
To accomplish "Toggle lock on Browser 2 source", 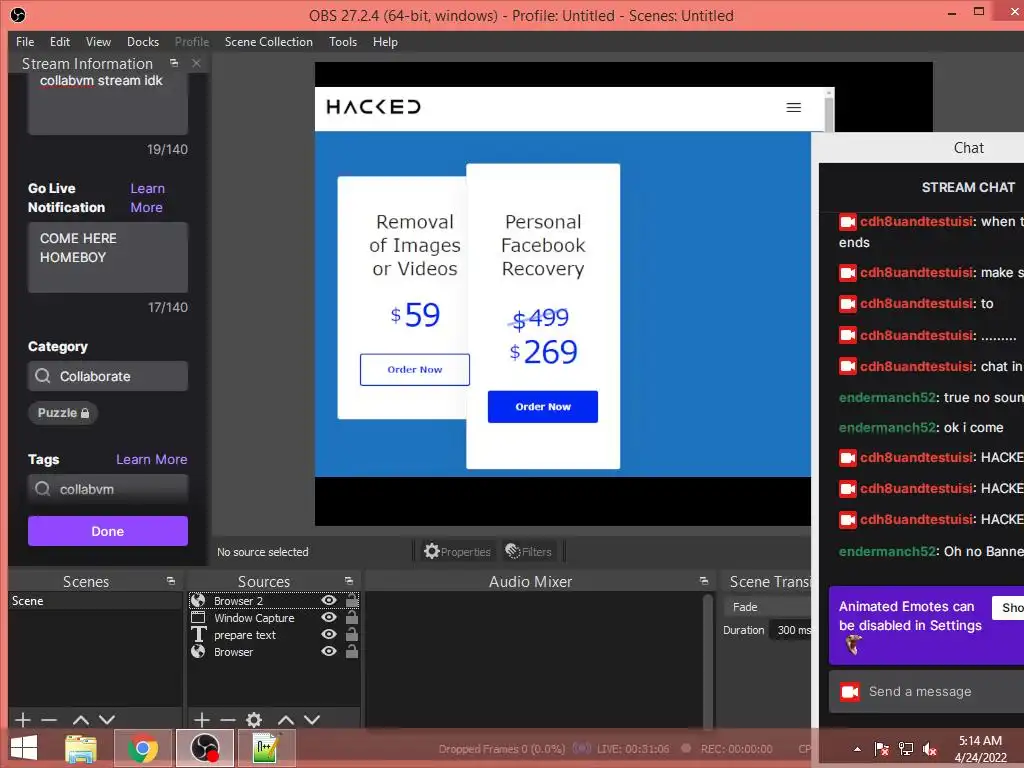I will point(351,600).
